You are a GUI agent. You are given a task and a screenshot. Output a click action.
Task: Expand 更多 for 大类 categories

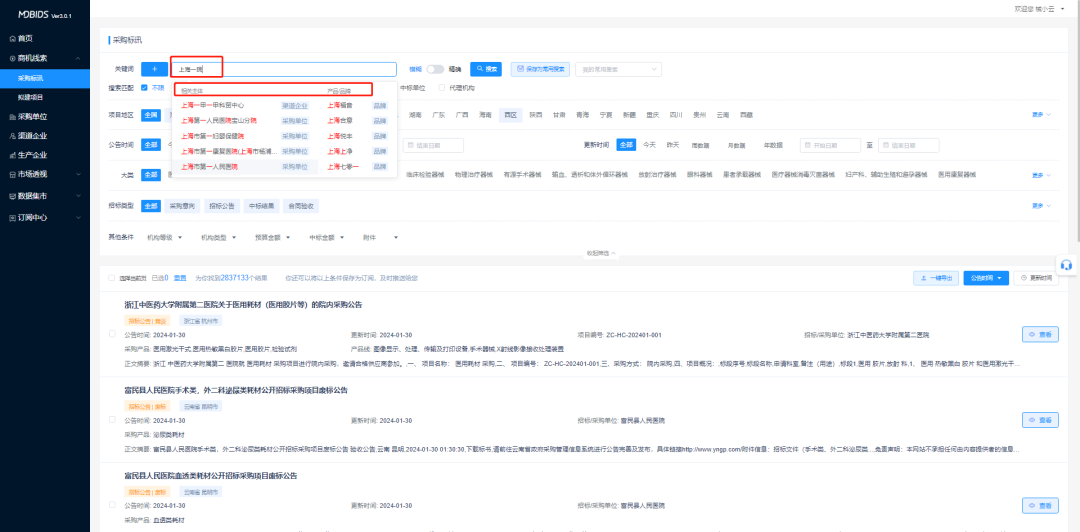click(x=1041, y=175)
